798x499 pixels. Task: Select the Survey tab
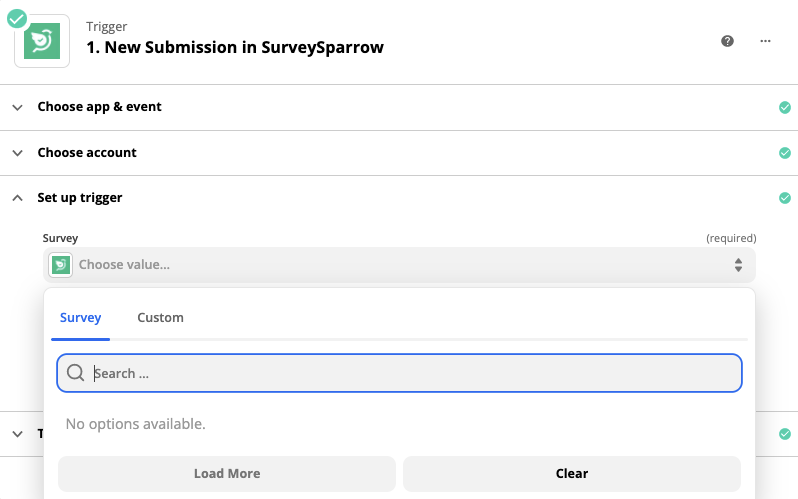pyautogui.click(x=80, y=318)
